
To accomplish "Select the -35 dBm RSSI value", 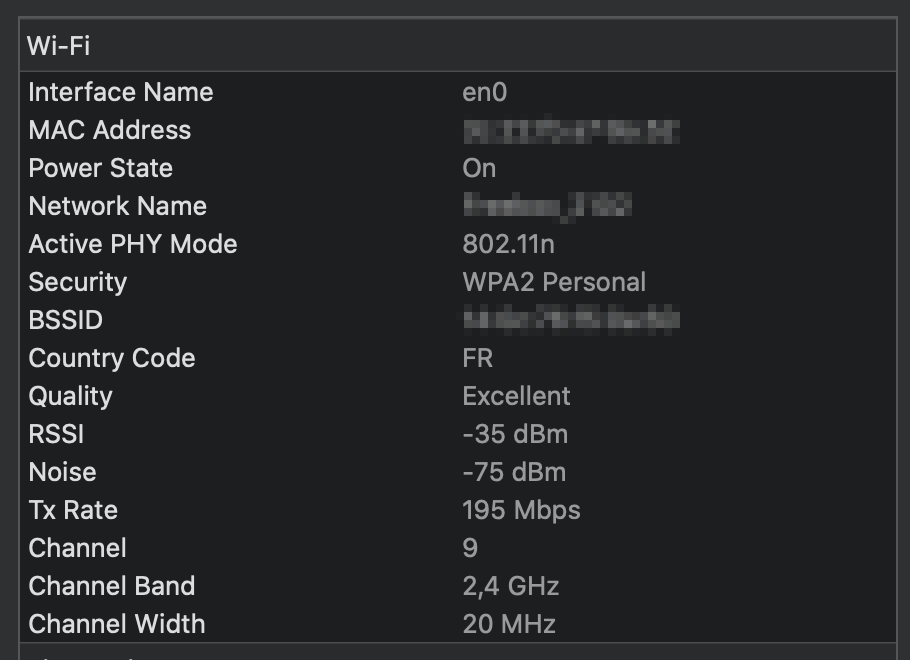I will (x=515, y=434).
